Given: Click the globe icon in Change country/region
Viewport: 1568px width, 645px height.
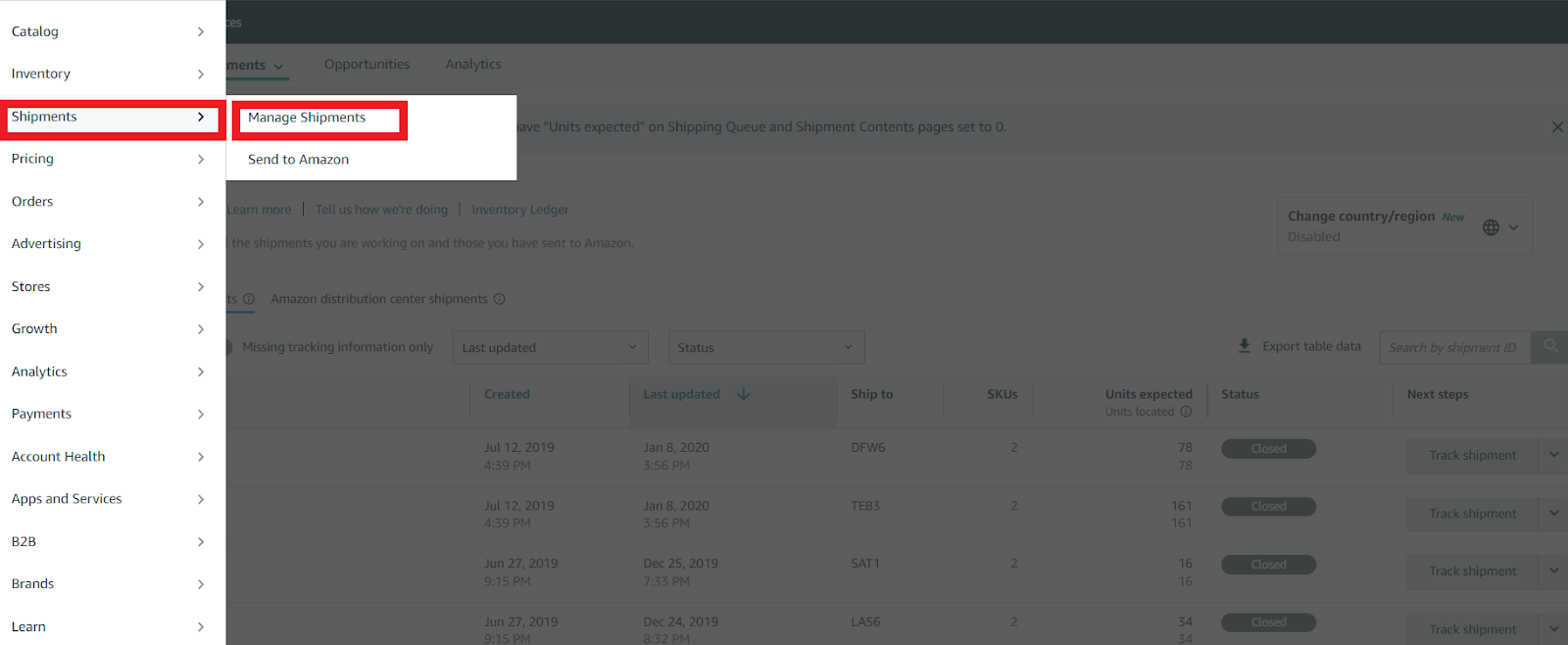Looking at the screenshot, I should (1491, 227).
